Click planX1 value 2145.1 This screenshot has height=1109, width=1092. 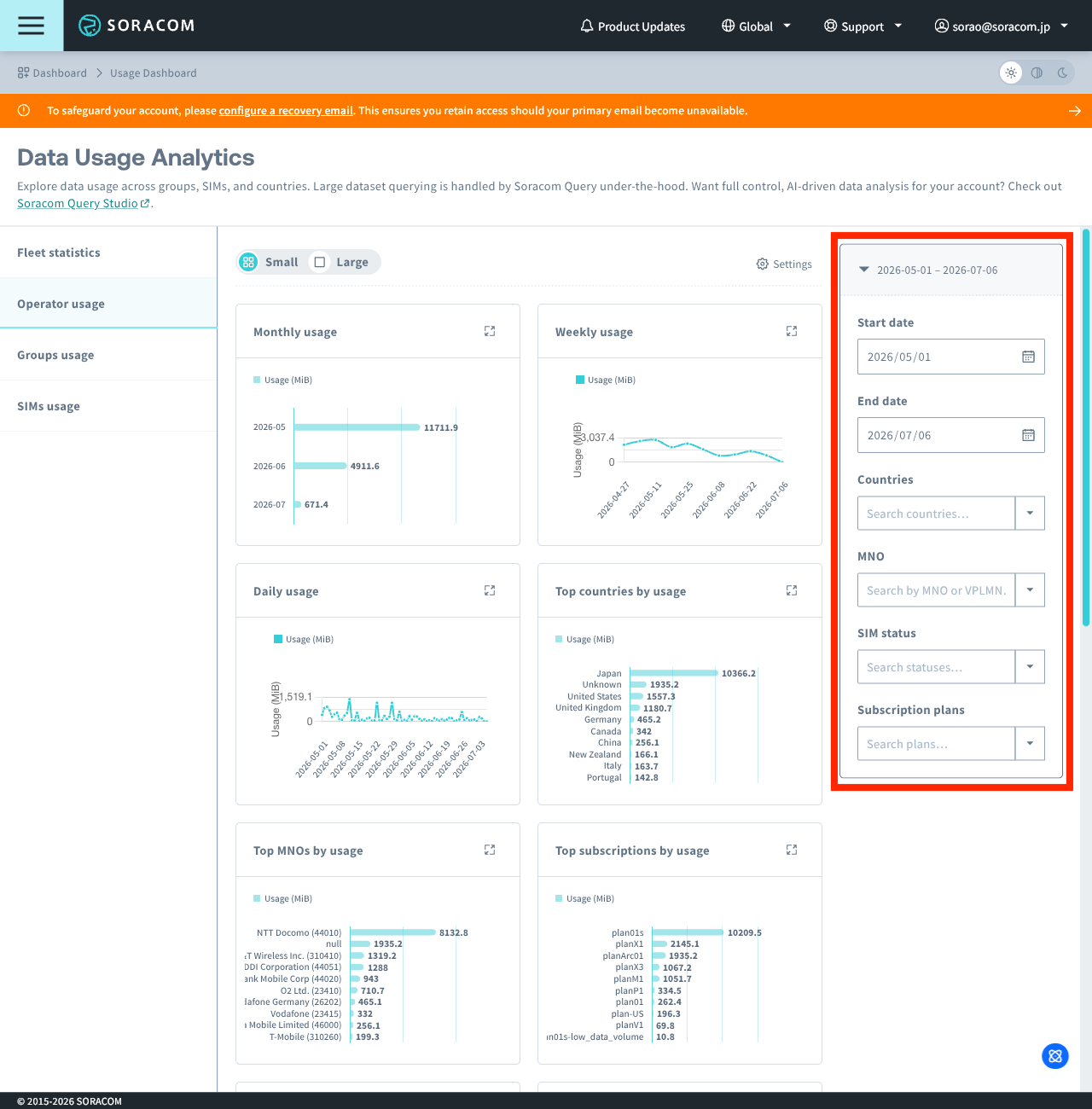[685, 944]
